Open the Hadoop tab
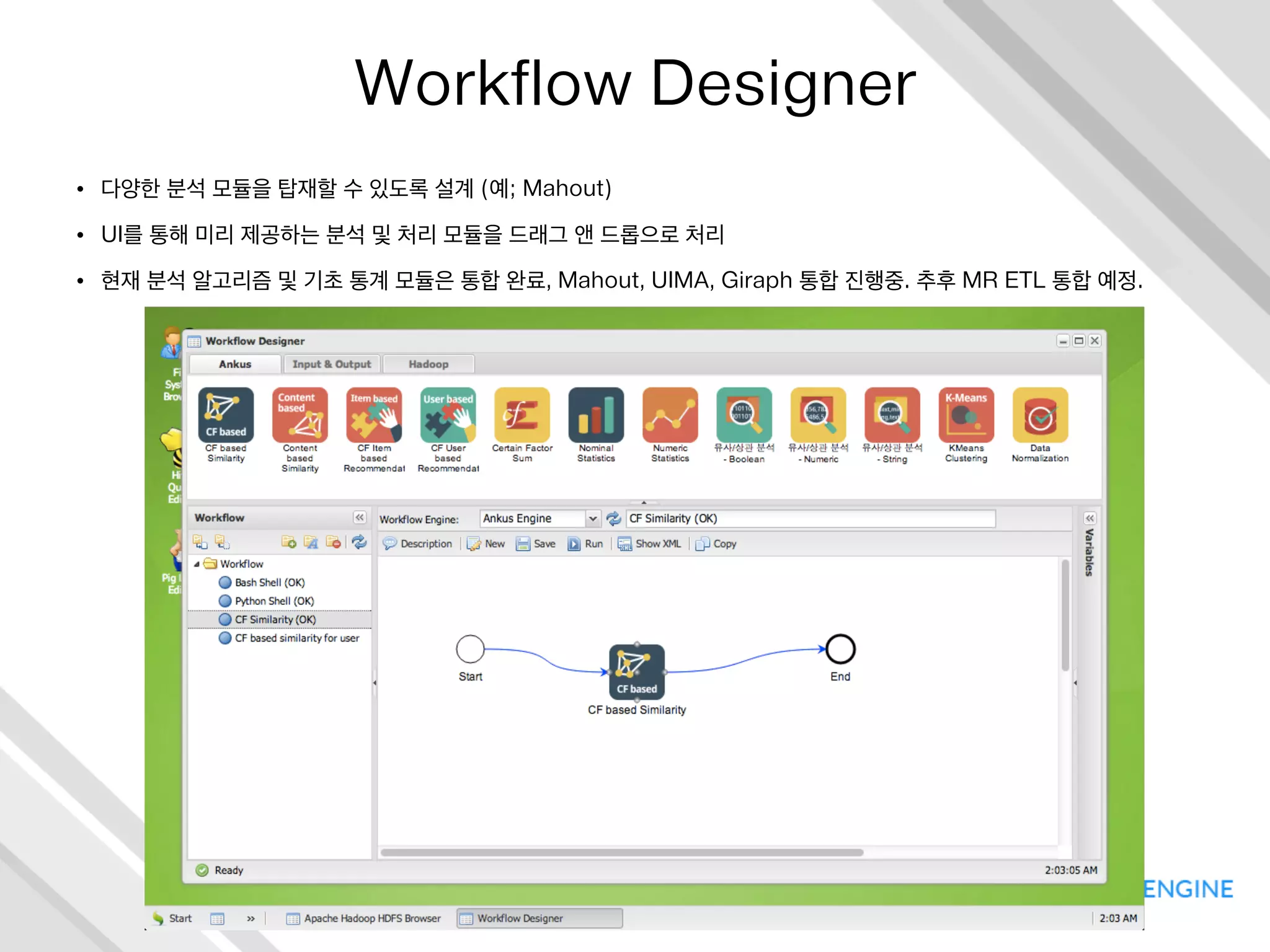The height and width of the screenshot is (952, 1270). (x=429, y=364)
